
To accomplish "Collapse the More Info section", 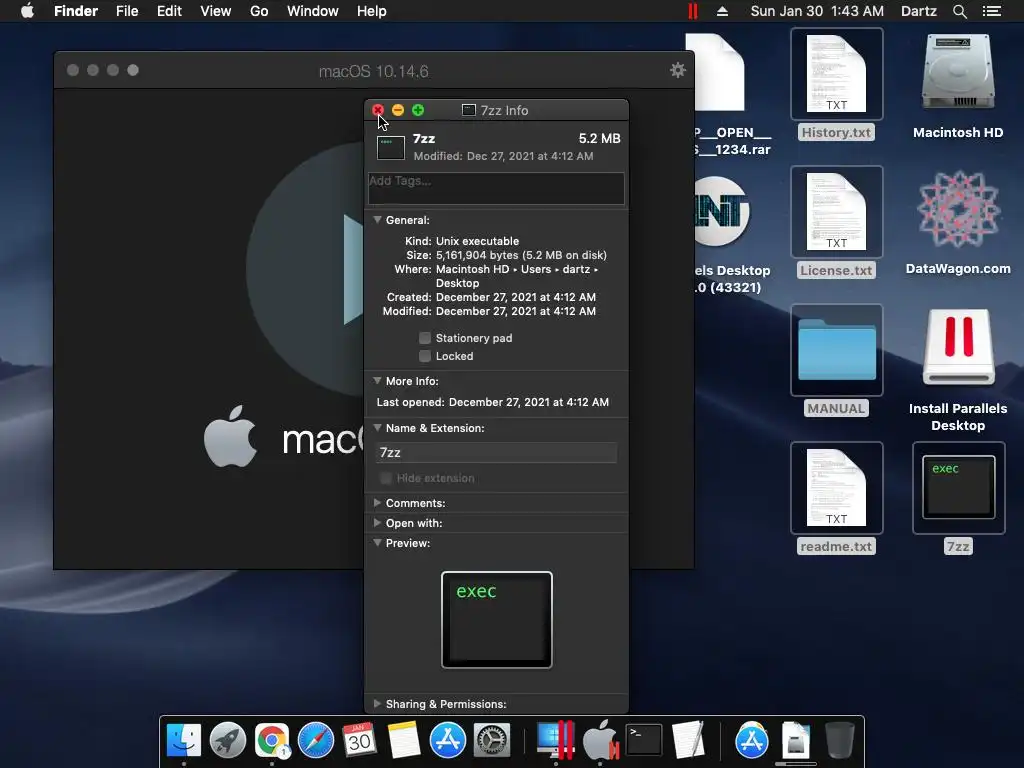I will pos(377,381).
